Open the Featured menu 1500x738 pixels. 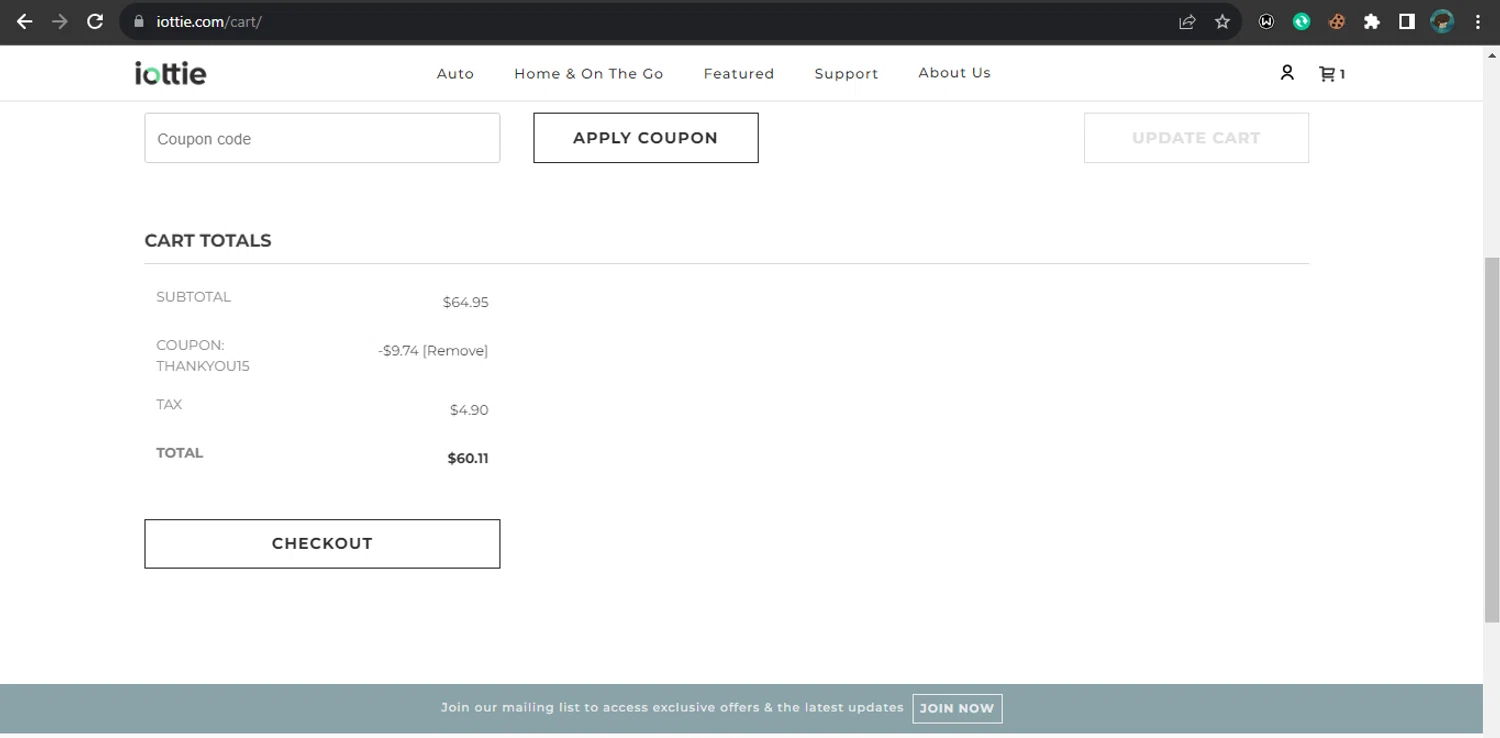(x=739, y=74)
